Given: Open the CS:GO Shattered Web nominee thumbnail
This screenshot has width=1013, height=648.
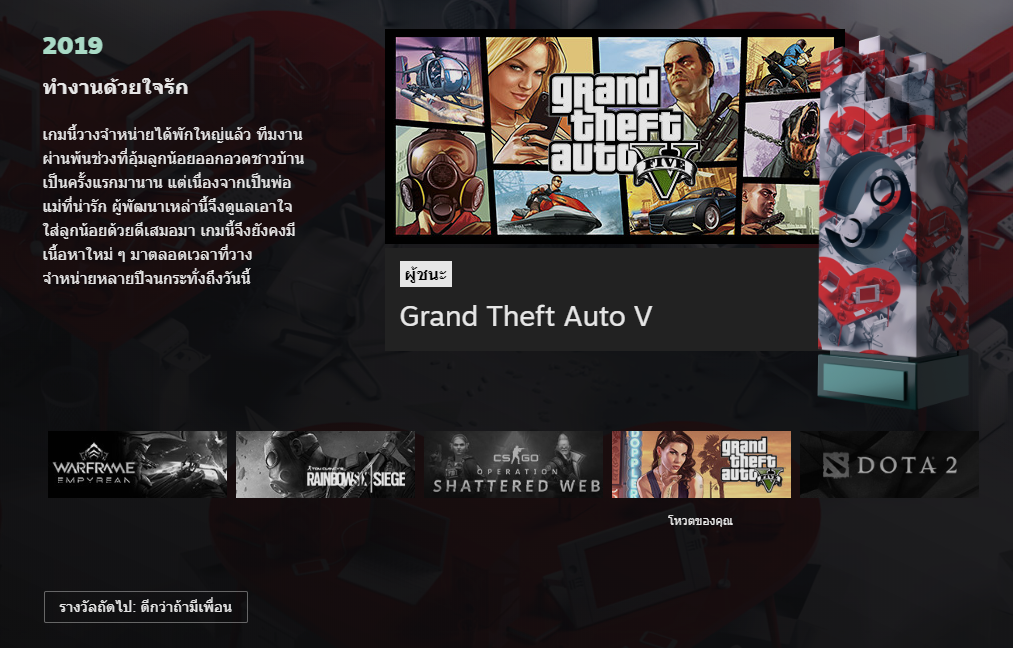Looking at the screenshot, I should pyautogui.click(x=514, y=465).
